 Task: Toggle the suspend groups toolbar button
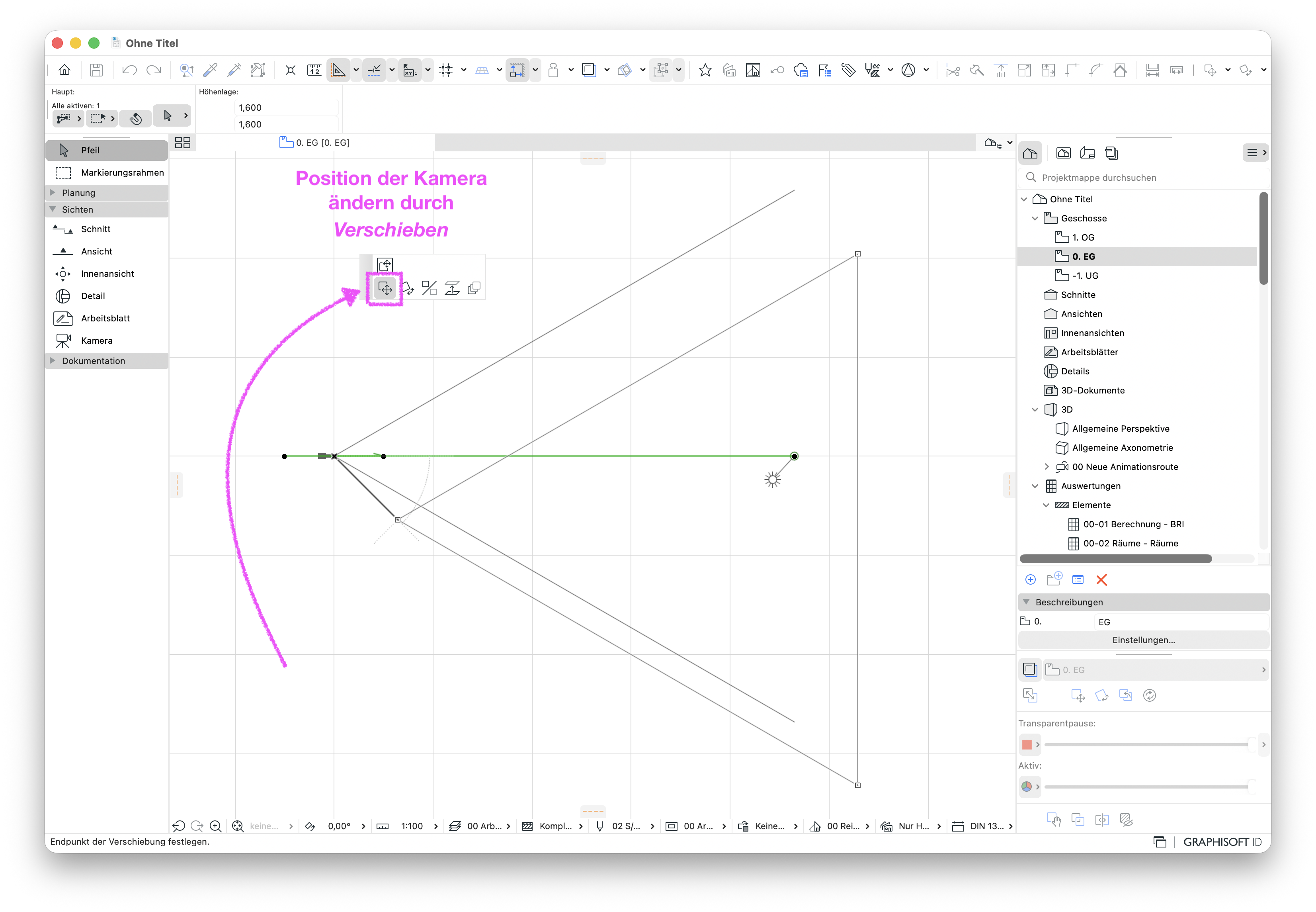click(x=661, y=70)
